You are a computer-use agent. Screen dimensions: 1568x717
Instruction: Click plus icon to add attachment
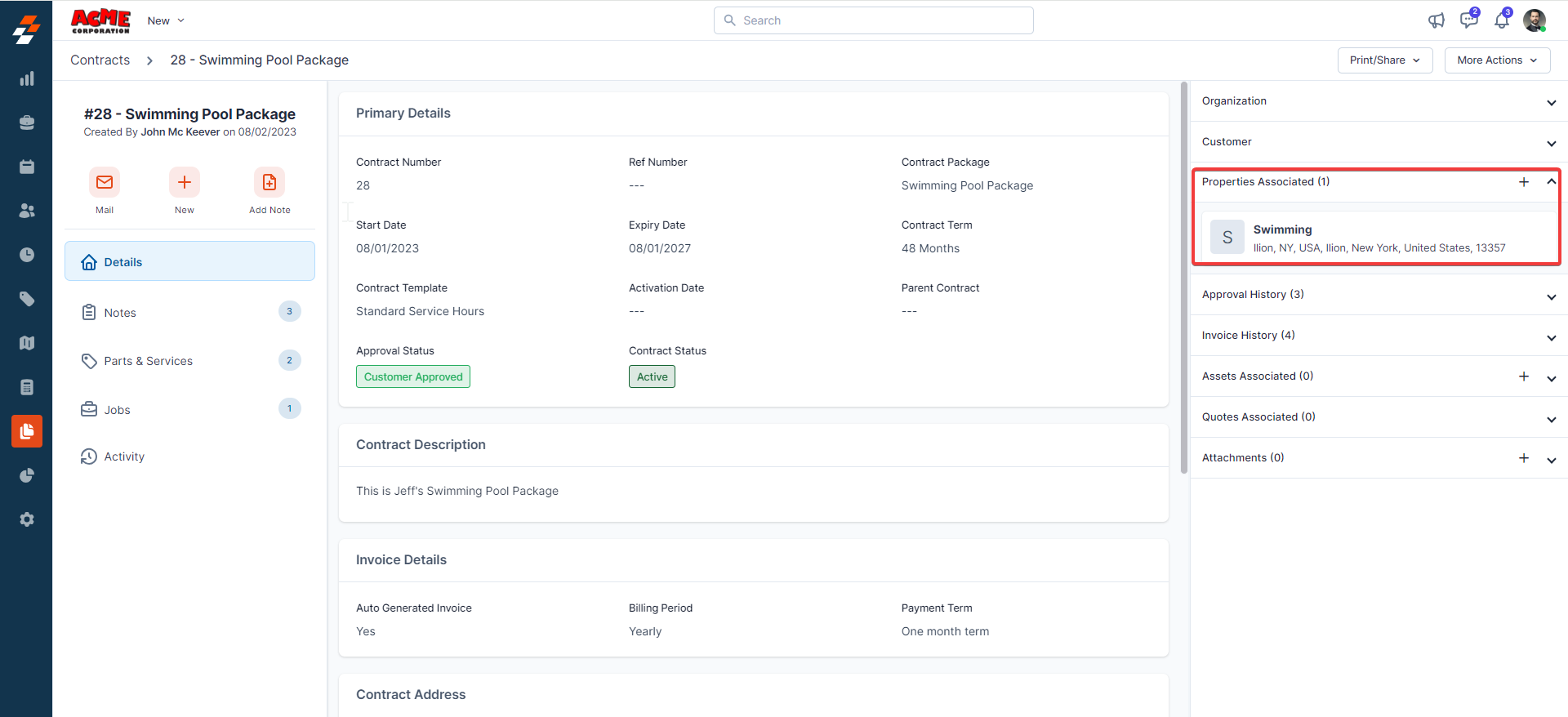coord(1524,458)
